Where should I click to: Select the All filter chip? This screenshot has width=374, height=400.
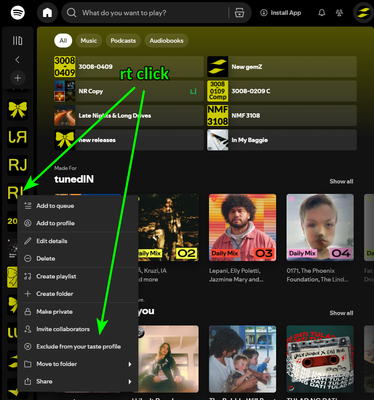63,41
